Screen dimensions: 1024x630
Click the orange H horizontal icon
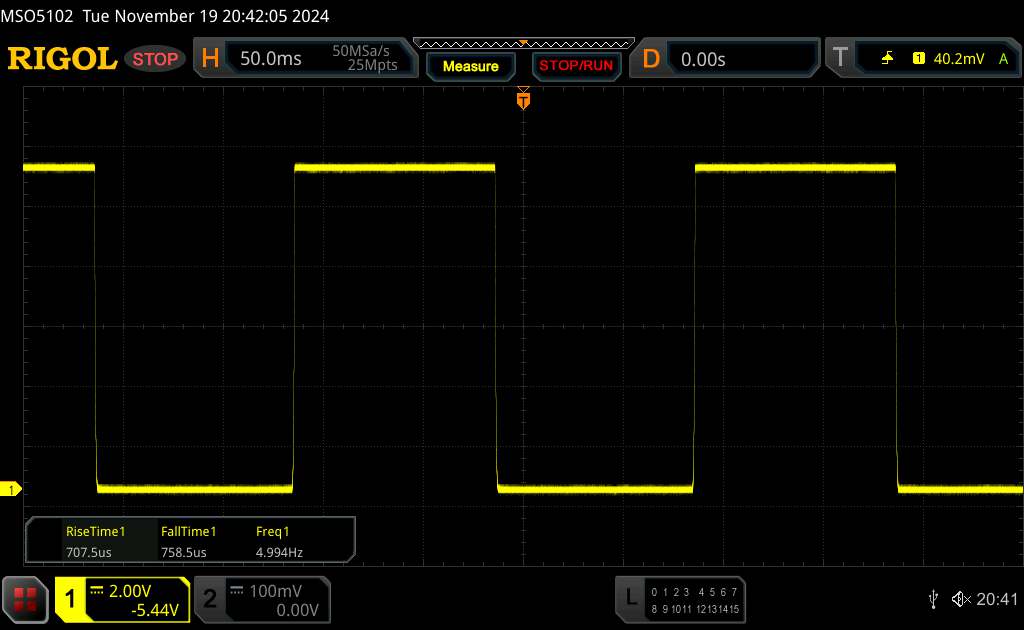(210, 59)
